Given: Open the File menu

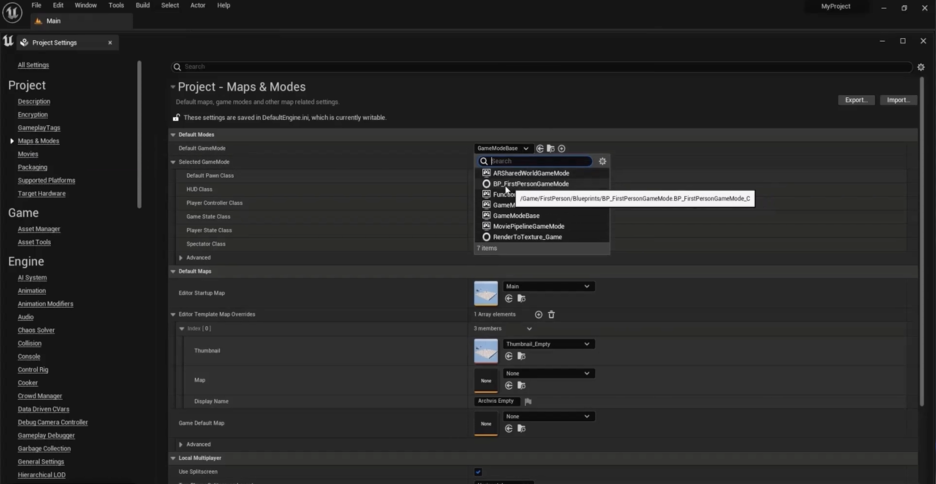Looking at the screenshot, I should (x=36, y=5).
